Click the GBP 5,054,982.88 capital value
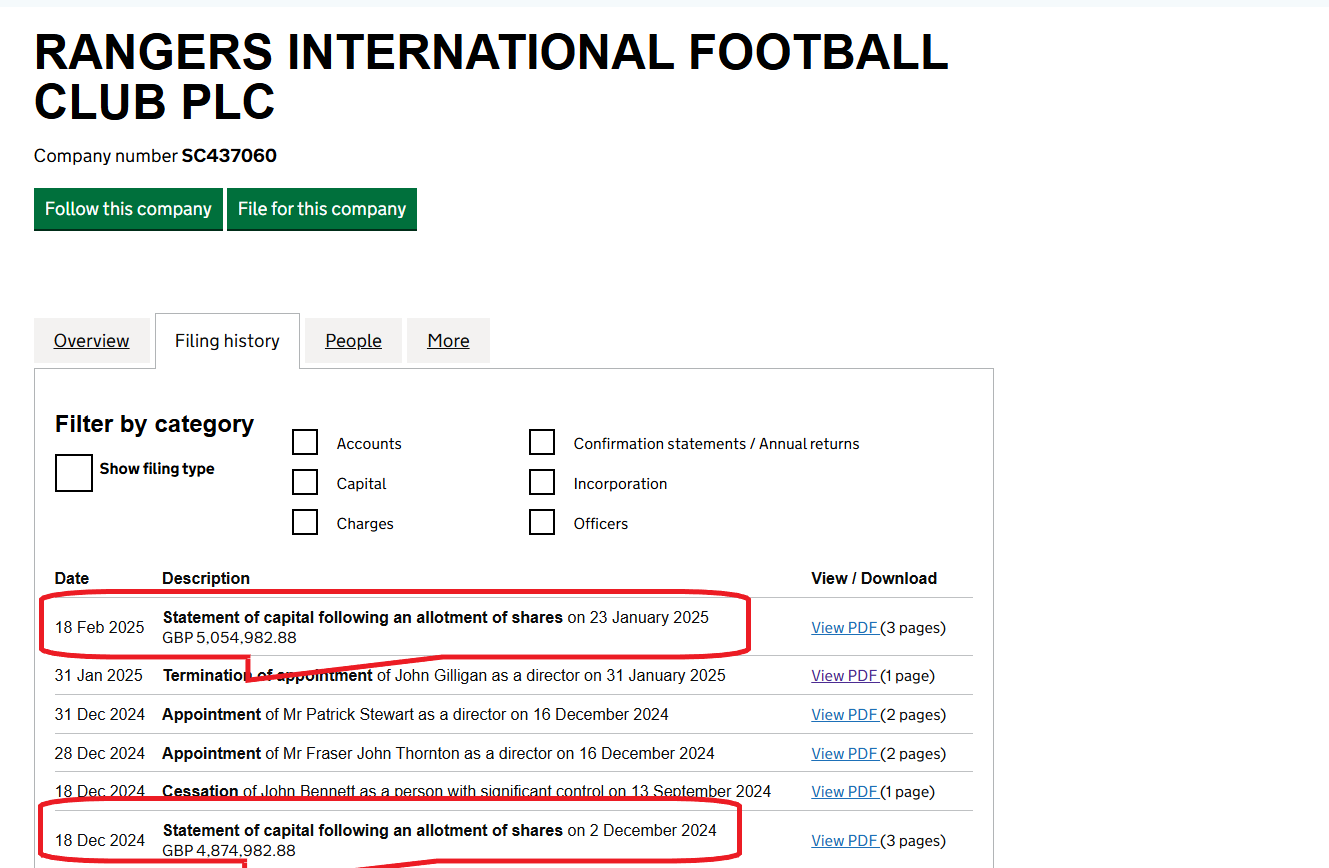Viewport: 1329px width, 868px height. coord(229,638)
